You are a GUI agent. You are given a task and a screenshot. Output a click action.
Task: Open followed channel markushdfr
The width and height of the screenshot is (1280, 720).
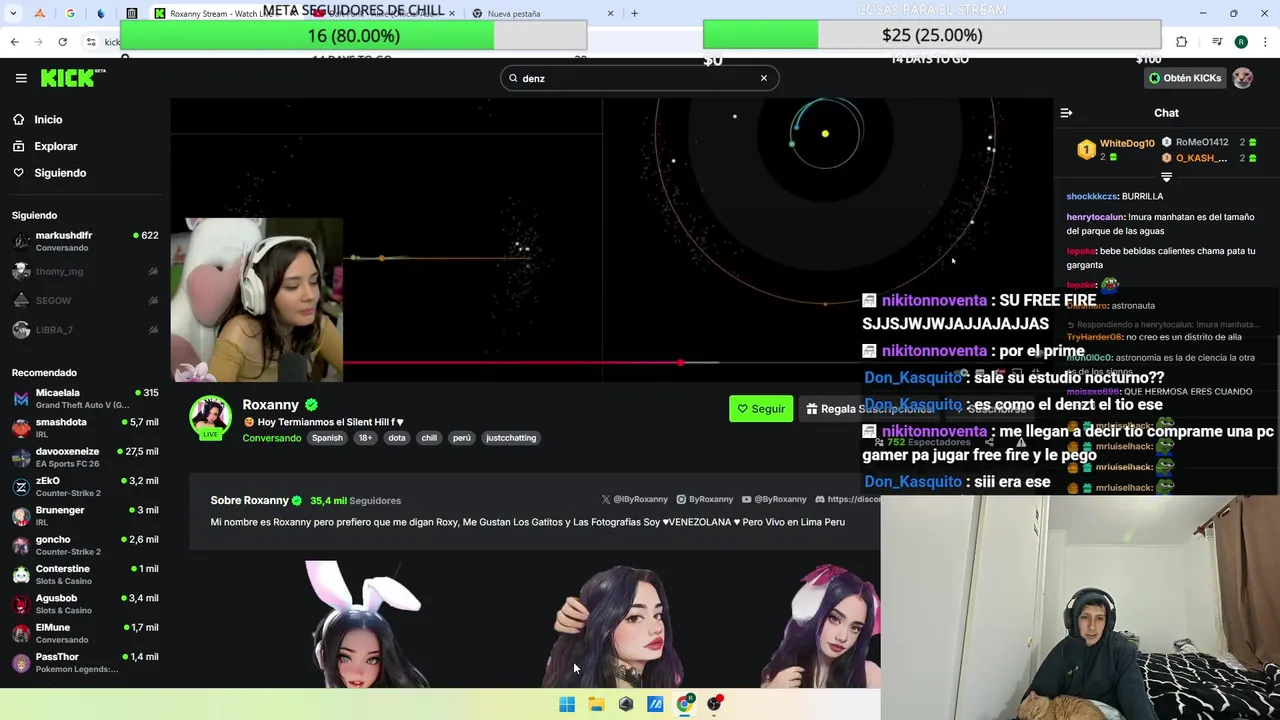[85, 241]
